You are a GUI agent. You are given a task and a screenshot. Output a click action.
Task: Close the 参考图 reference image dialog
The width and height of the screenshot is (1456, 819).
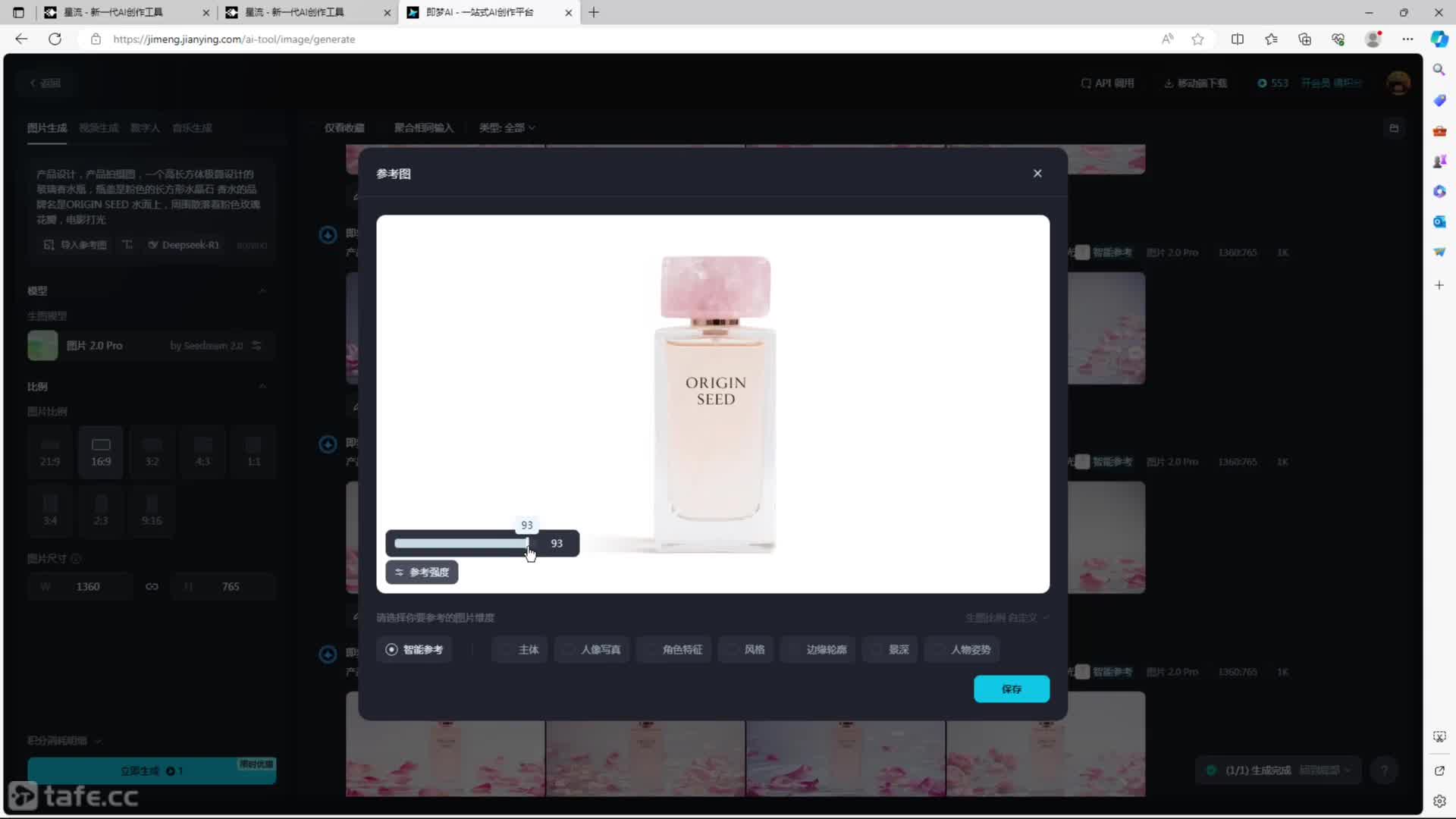pos(1037,174)
